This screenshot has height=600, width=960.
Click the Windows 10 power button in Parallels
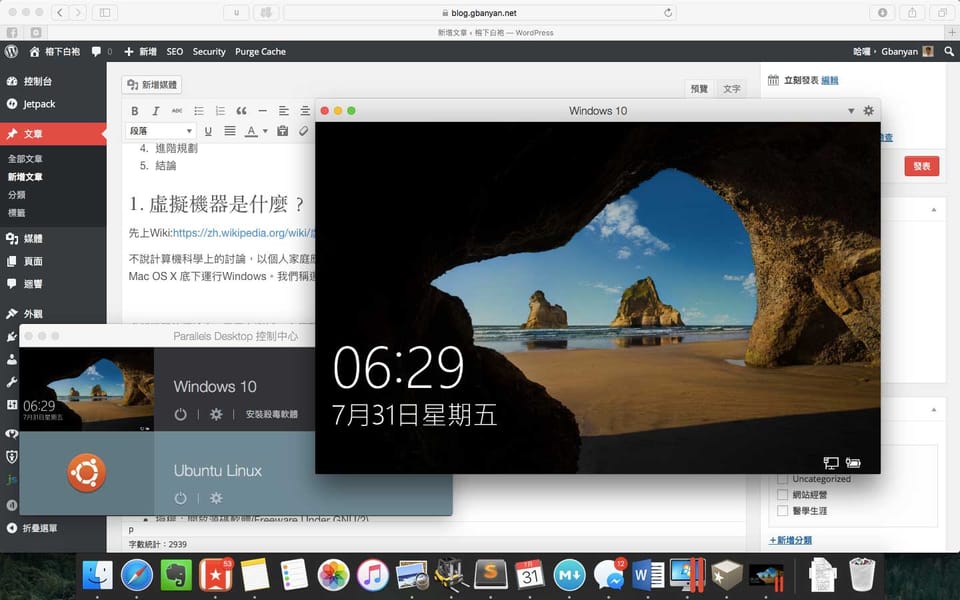click(180, 414)
